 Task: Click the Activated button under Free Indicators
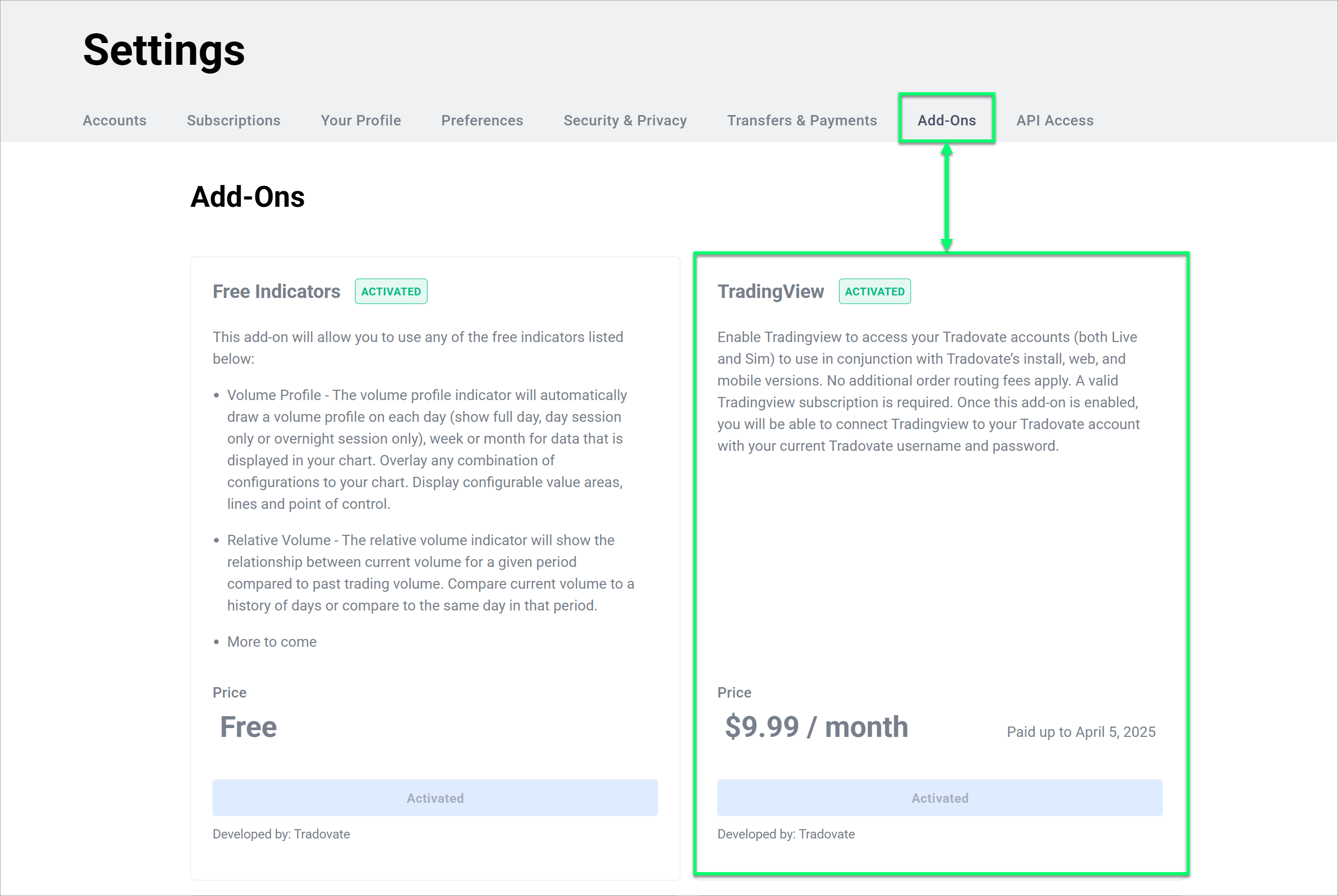(435, 798)
